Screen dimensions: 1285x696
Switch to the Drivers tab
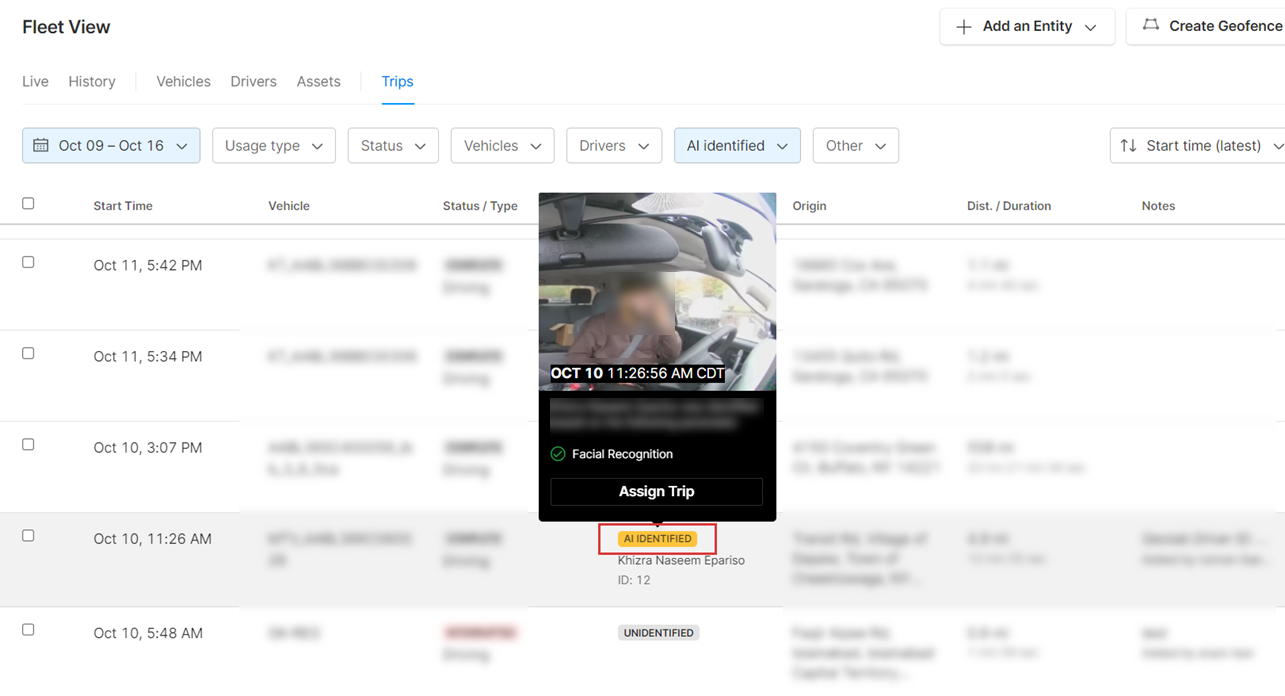coord(253,82)
